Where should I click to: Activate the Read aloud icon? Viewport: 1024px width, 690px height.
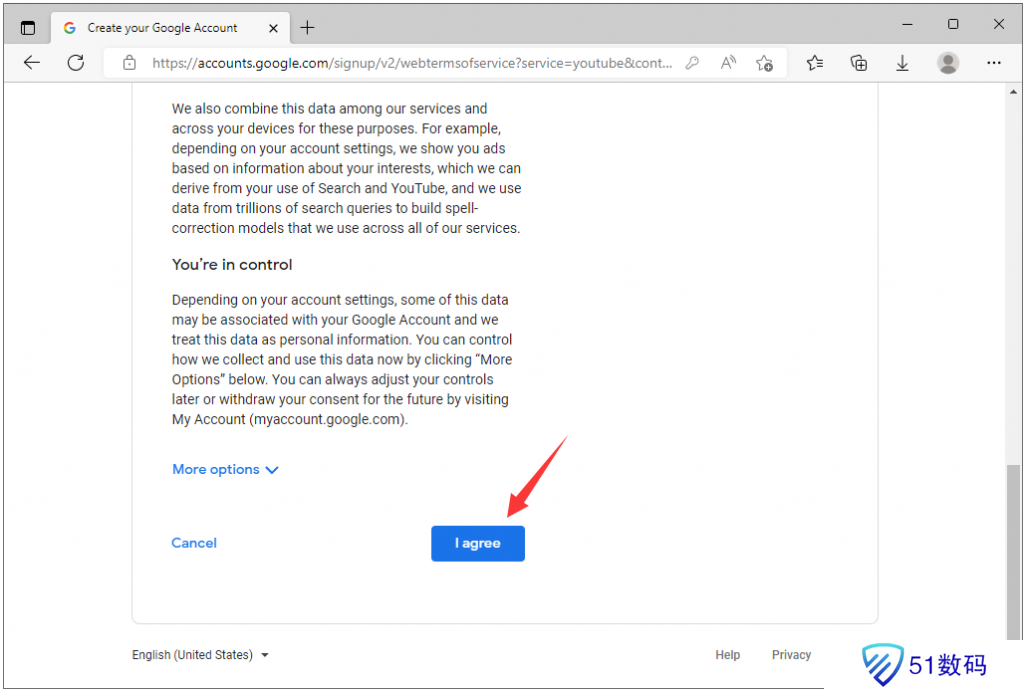pos(728,63)
